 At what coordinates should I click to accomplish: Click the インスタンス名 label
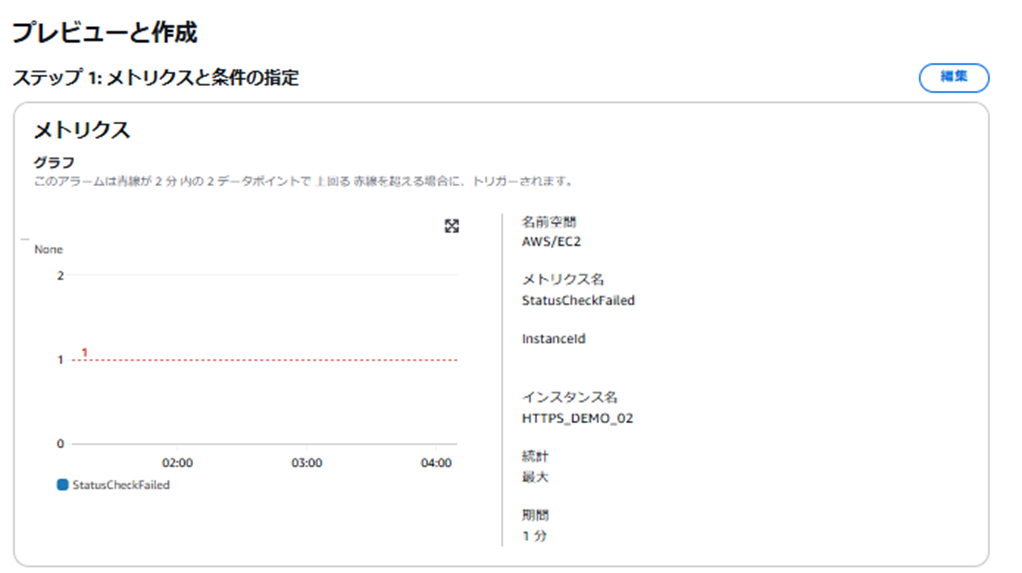pos(569,397)
